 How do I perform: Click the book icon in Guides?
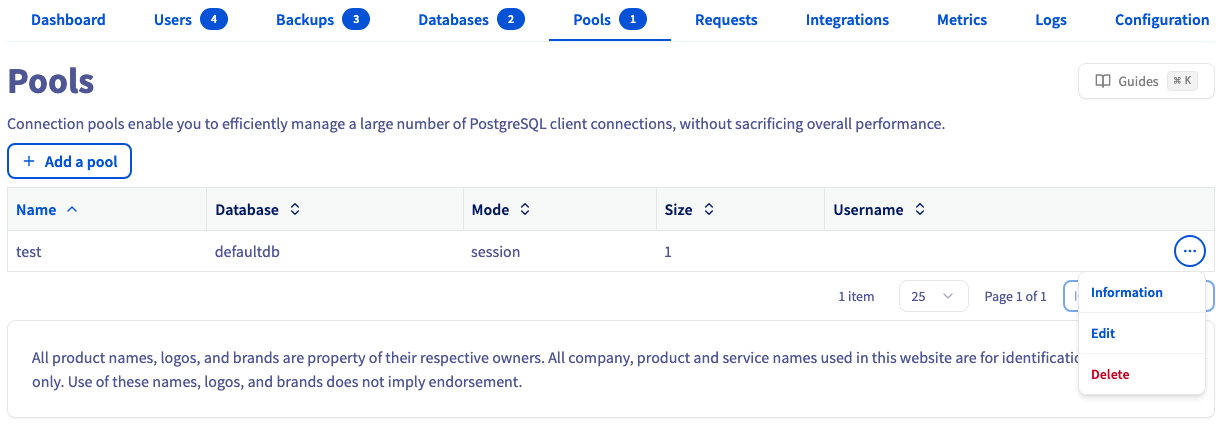[x=1103, y=82]
